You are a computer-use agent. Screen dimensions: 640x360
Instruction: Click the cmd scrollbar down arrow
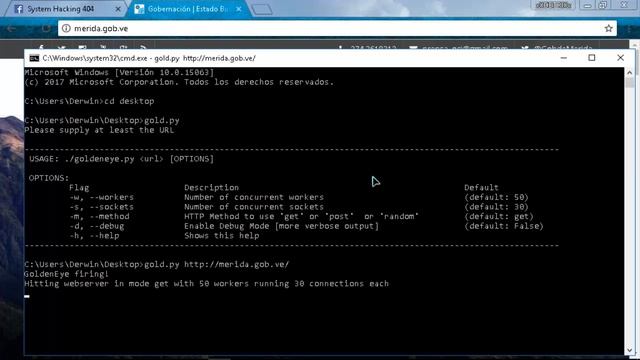[x=629, y=350]
